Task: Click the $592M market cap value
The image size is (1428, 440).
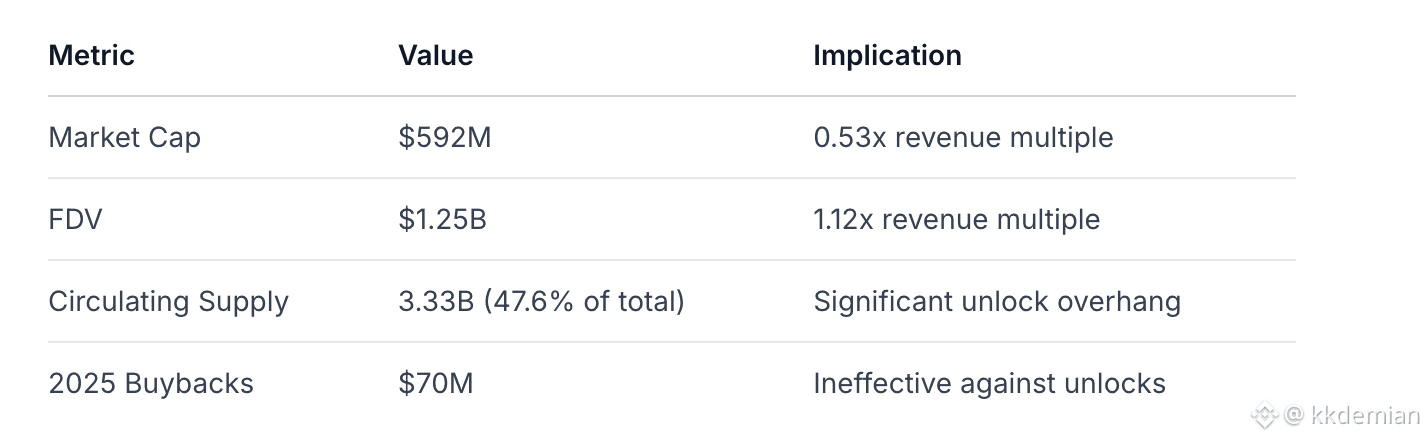Action: (444, 137)
